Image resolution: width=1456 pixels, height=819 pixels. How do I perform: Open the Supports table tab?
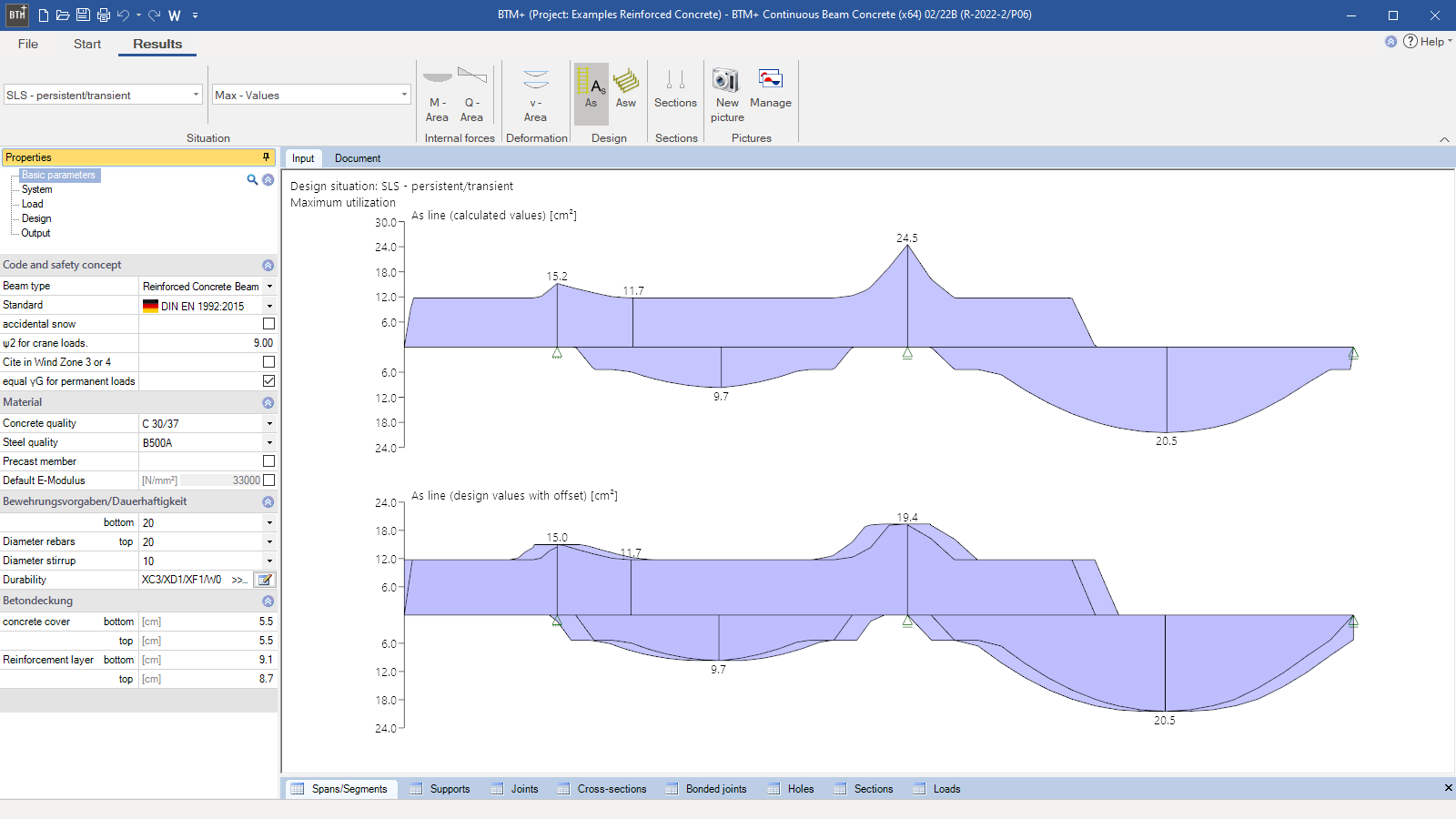440,789
